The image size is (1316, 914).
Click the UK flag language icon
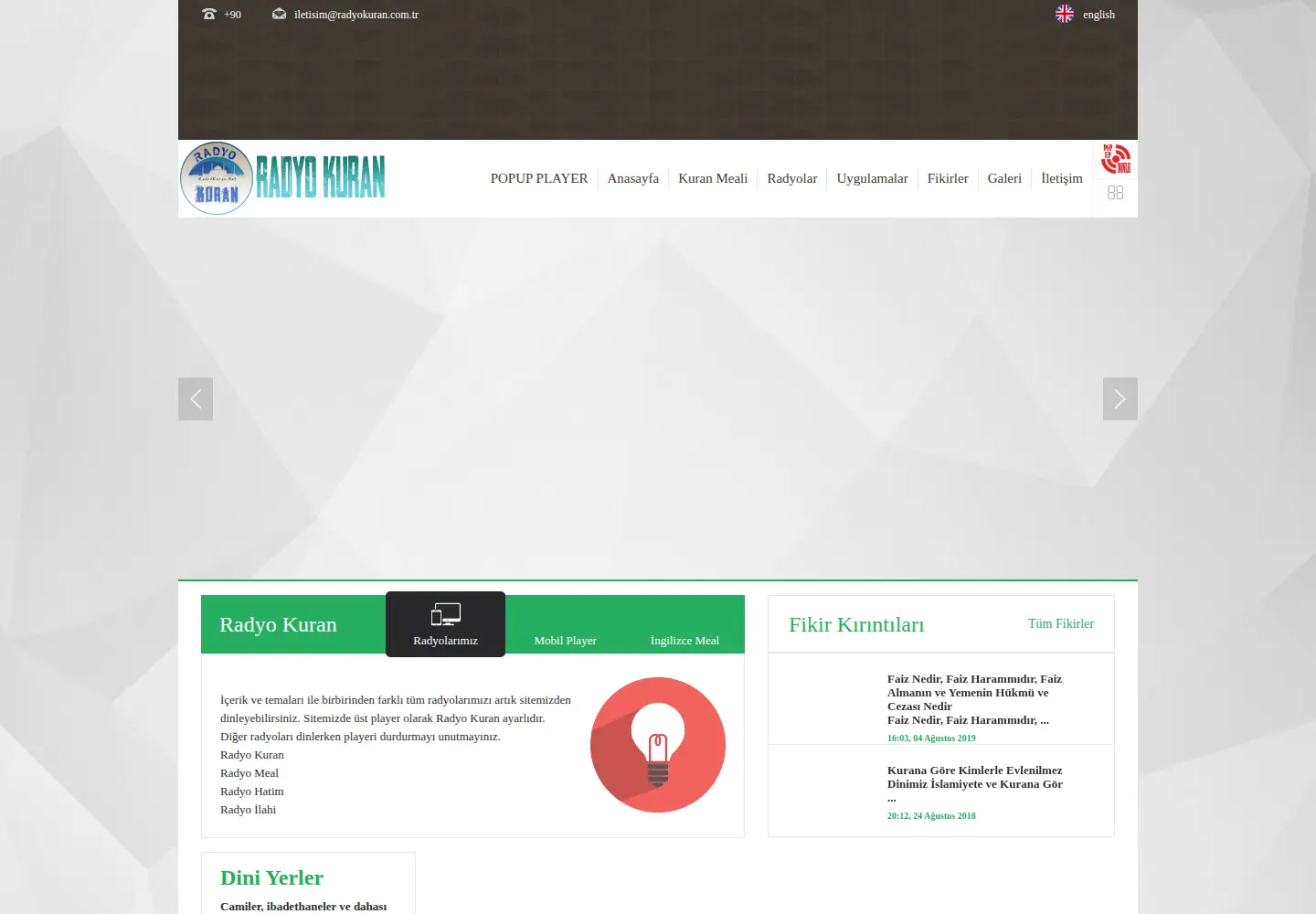1065,15
